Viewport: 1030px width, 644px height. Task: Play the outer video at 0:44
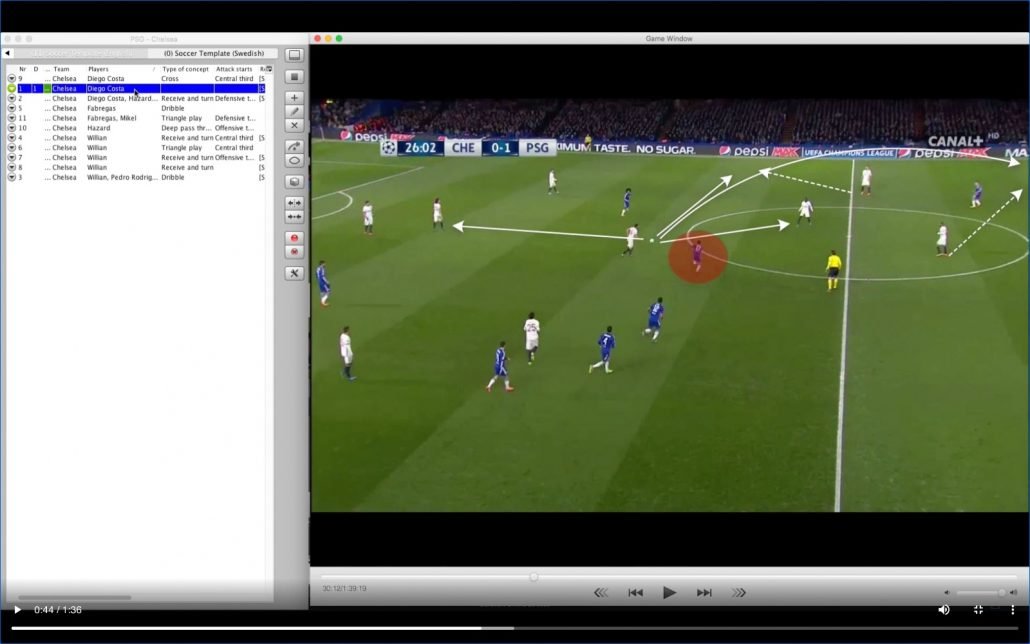(17, 610)
